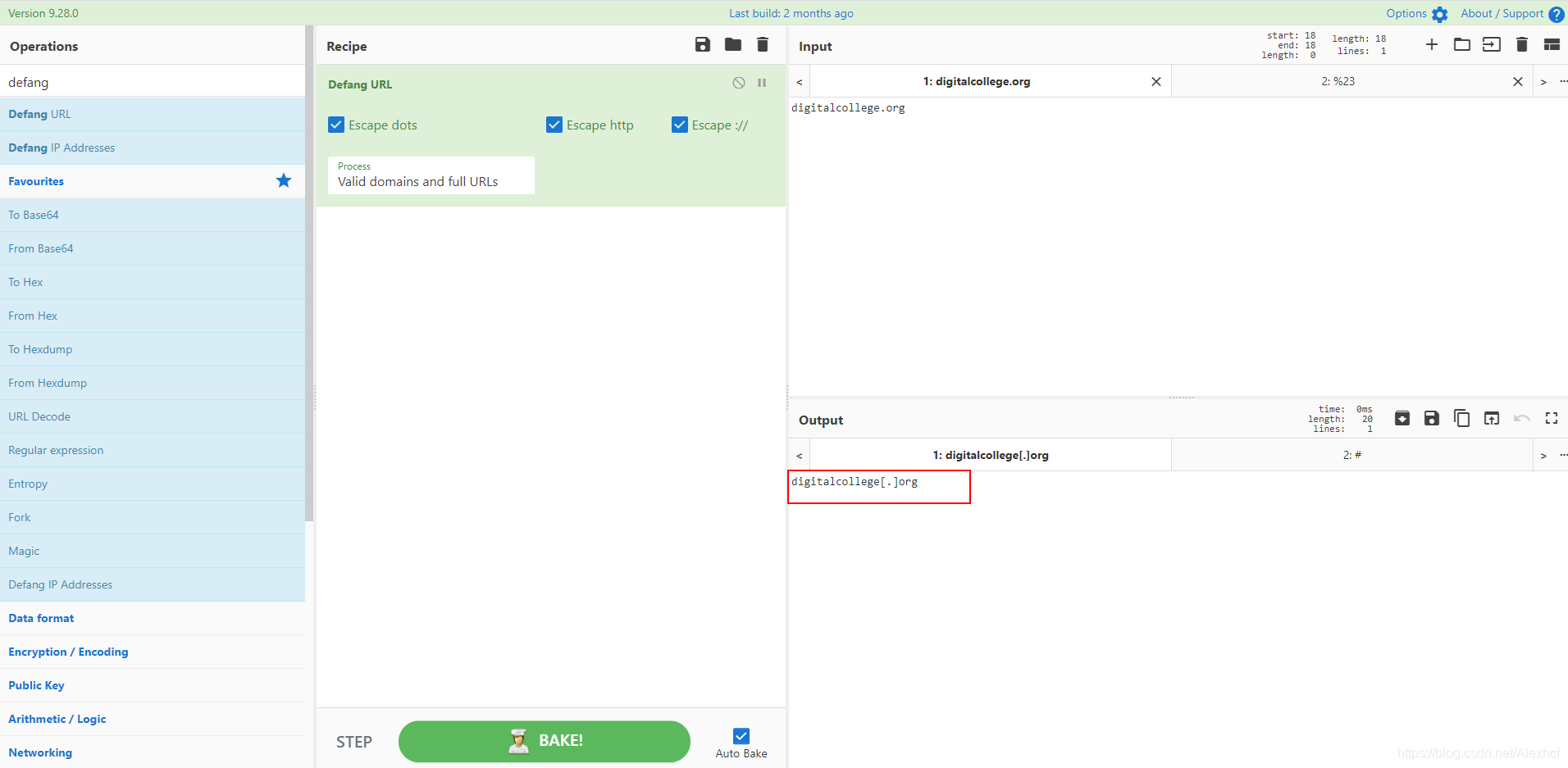Load a recipe with the folder icon

coord(733,45)
